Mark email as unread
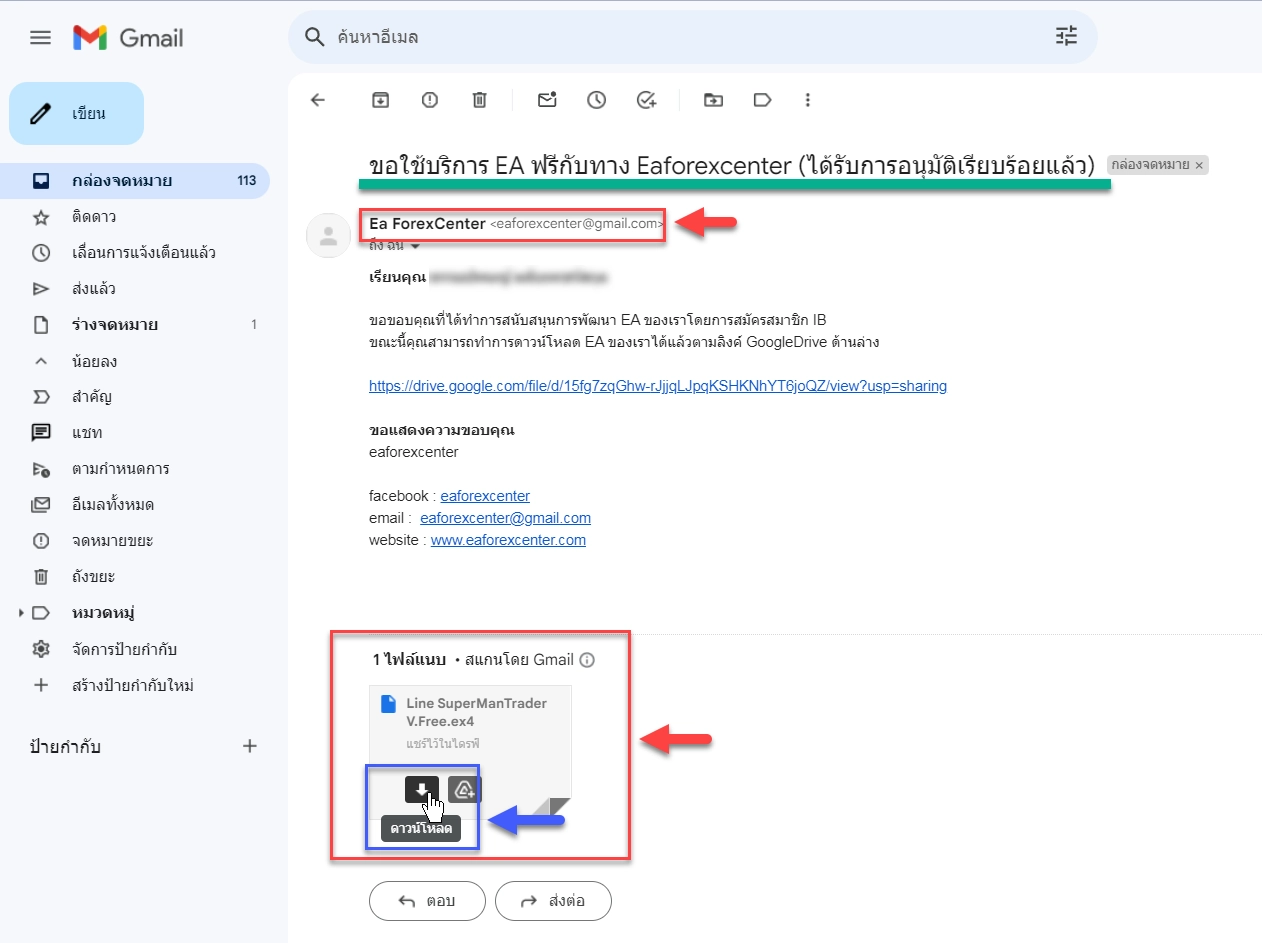This screenshot has width=1262, height=943. coord(547,100)
